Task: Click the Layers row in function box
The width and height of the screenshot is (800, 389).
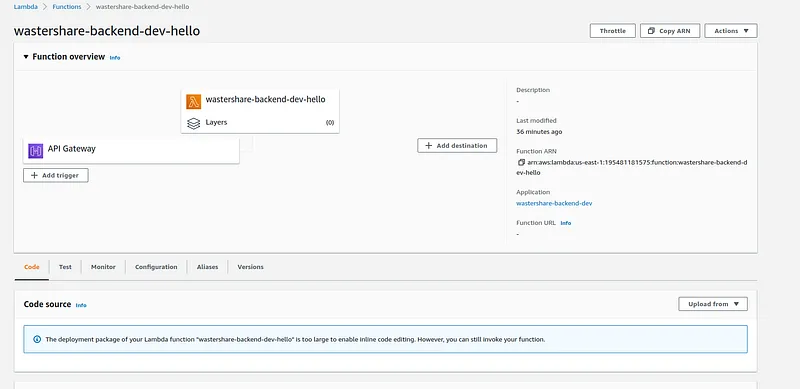Action: click(x=260, y=123)
